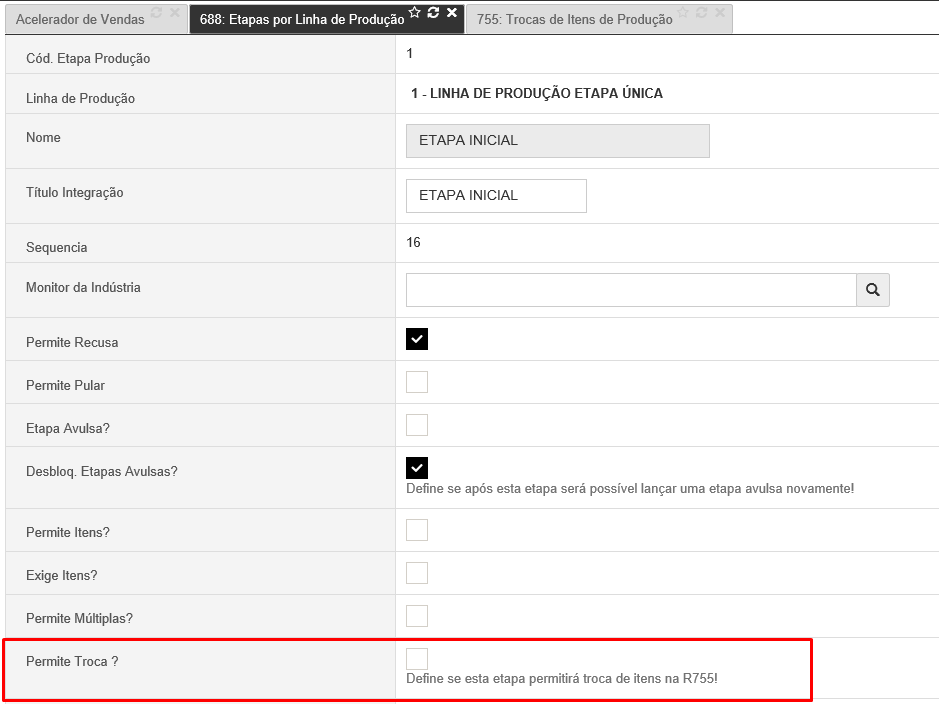Click the Exige Itens? label
The width and height of the screenshot is (939, 704).
coord(62,576)
